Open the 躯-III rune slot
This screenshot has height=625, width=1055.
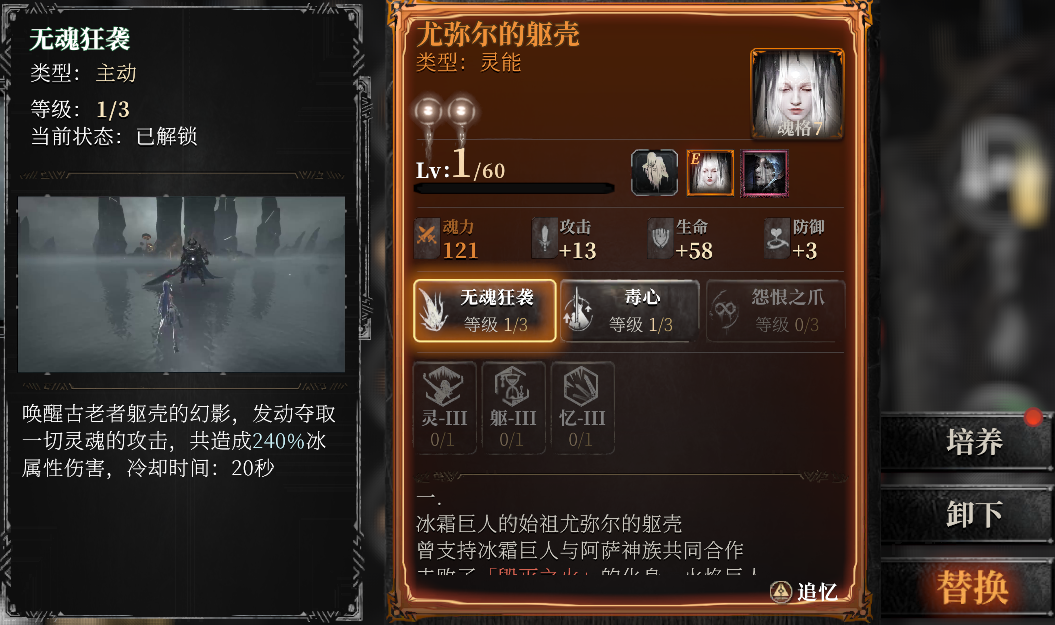(x=513, y=407)
